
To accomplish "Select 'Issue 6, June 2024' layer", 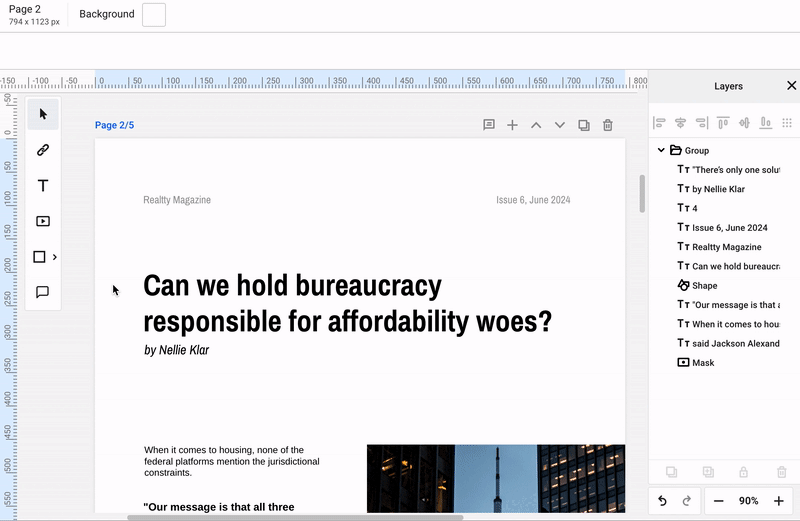I will click(722, 228).
